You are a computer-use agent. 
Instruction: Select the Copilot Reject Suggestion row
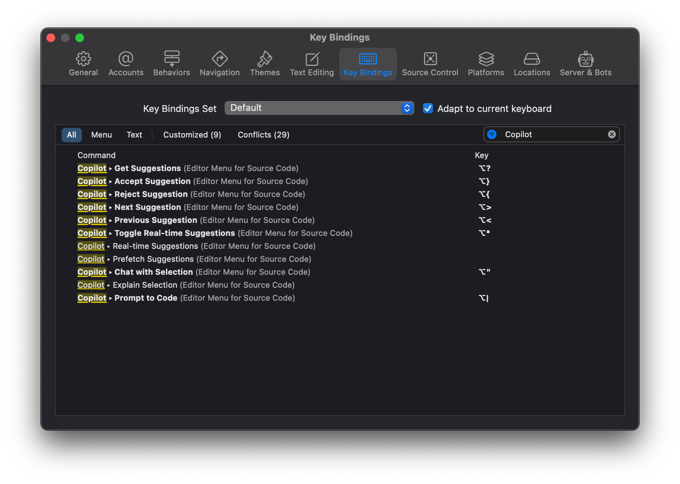(x=340, y=194)
